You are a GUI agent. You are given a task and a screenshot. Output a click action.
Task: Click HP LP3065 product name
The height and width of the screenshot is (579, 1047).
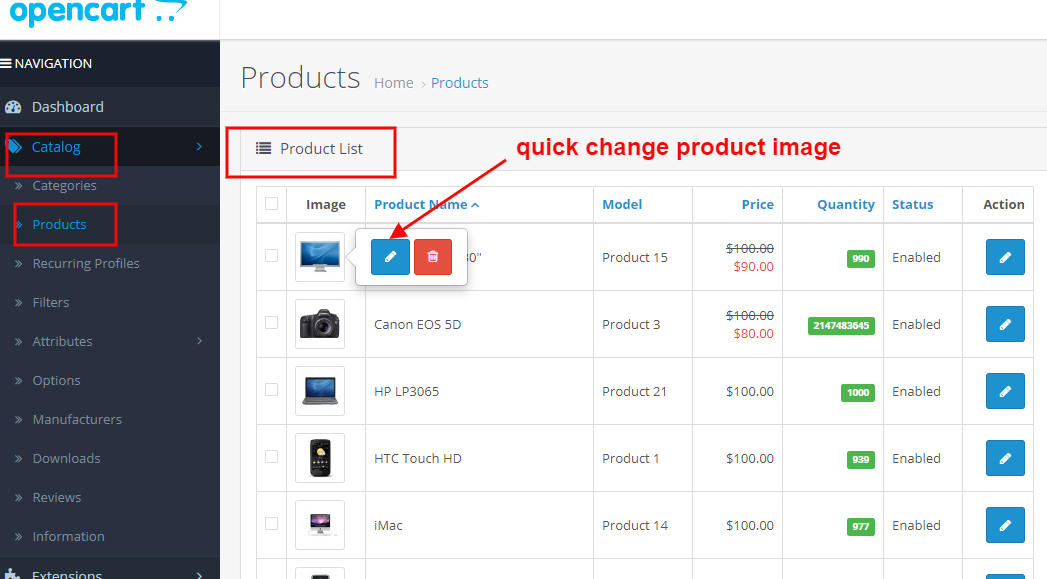coord(407,391)
